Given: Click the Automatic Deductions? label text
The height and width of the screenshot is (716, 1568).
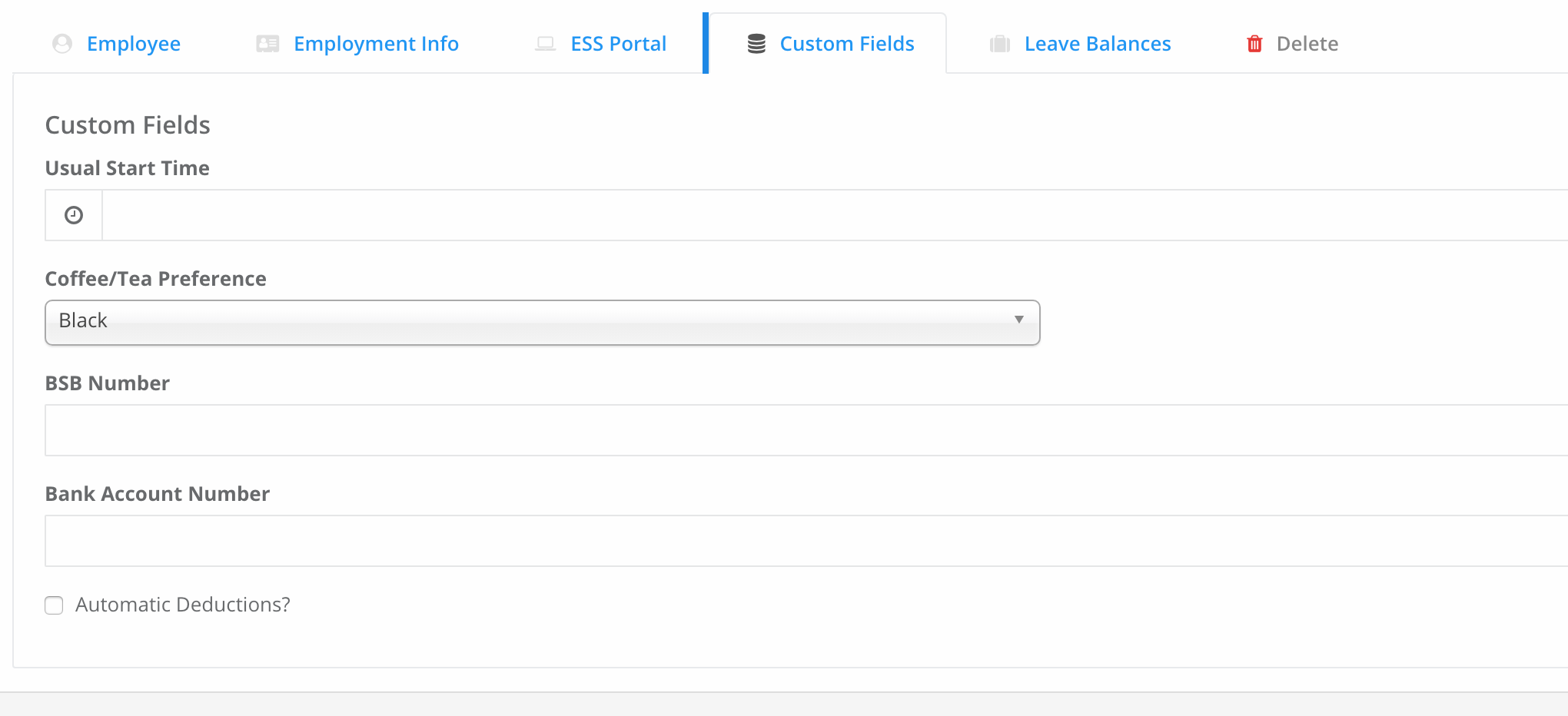Looking at the screenshot, I should pos(183,605).
